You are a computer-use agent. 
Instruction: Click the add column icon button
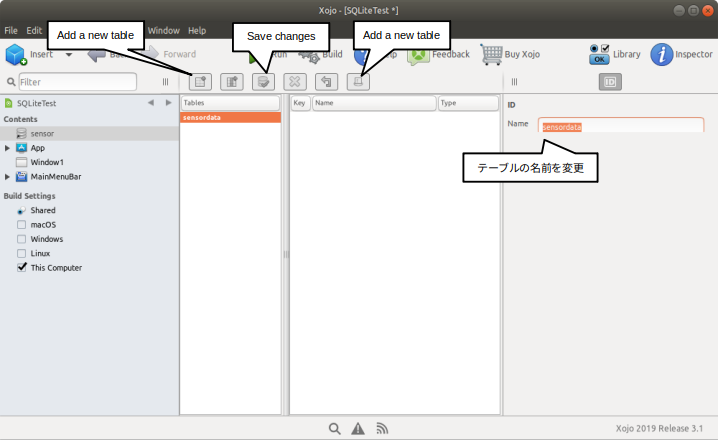click(232, 82)
